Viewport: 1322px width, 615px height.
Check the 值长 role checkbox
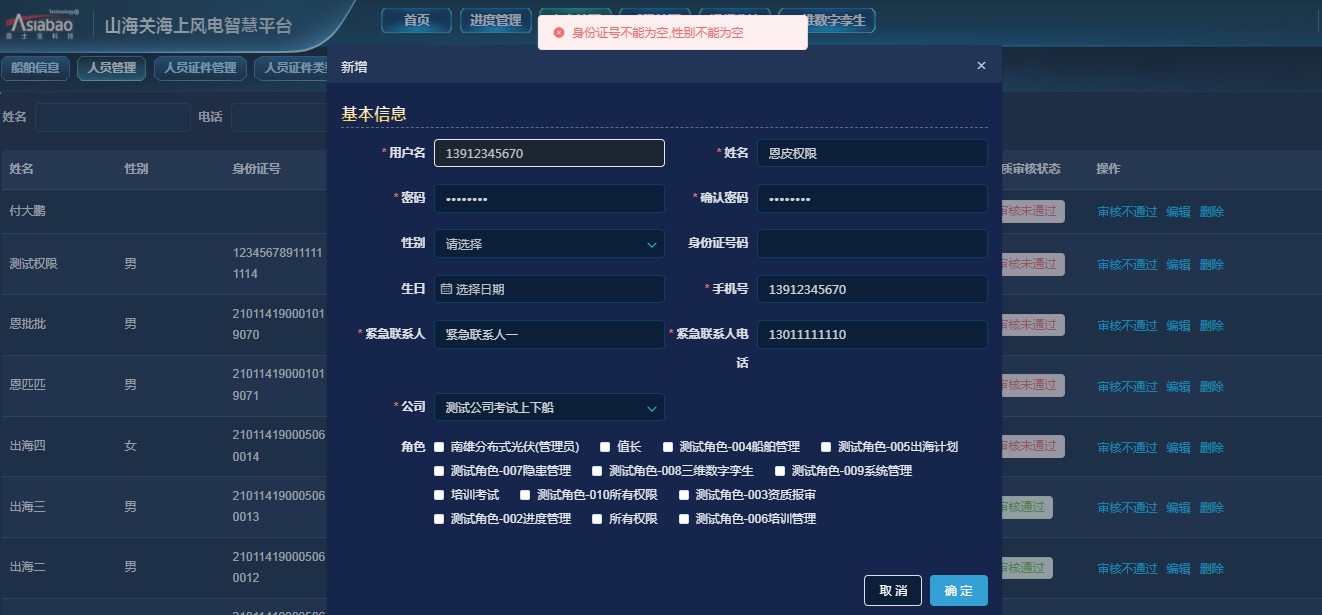coord(605,447)
